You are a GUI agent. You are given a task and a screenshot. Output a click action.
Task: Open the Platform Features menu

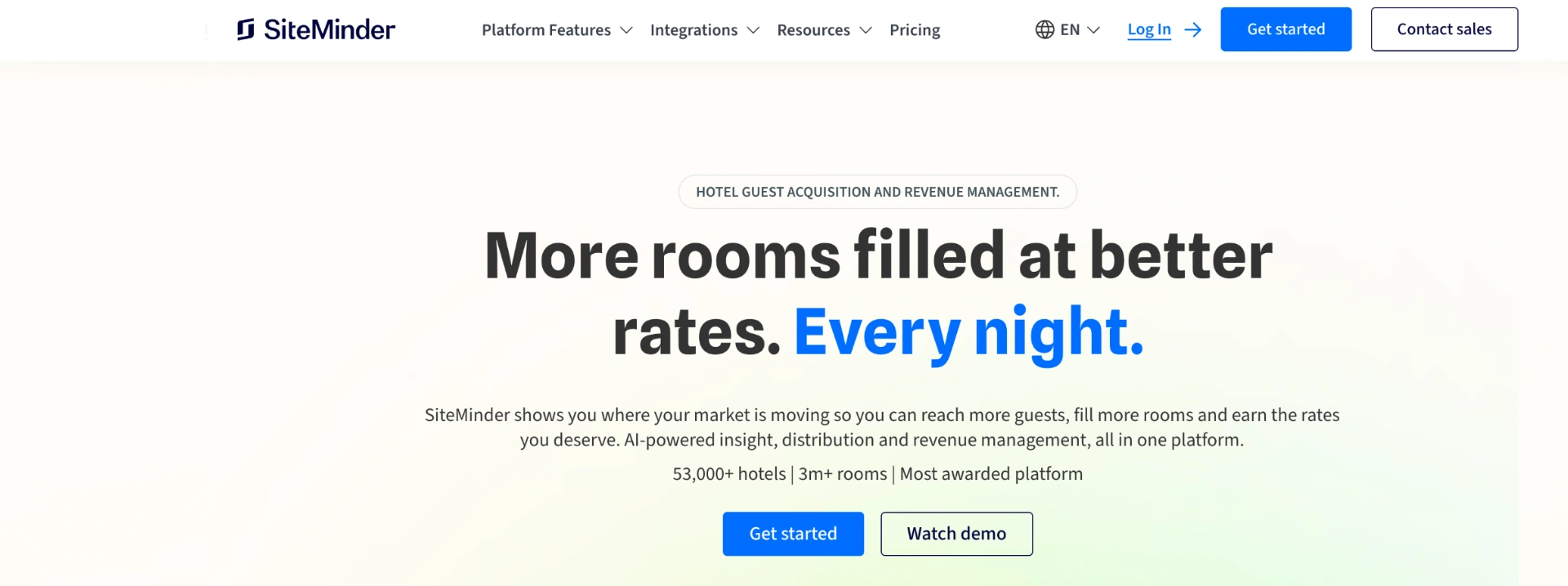pos(546,30)
